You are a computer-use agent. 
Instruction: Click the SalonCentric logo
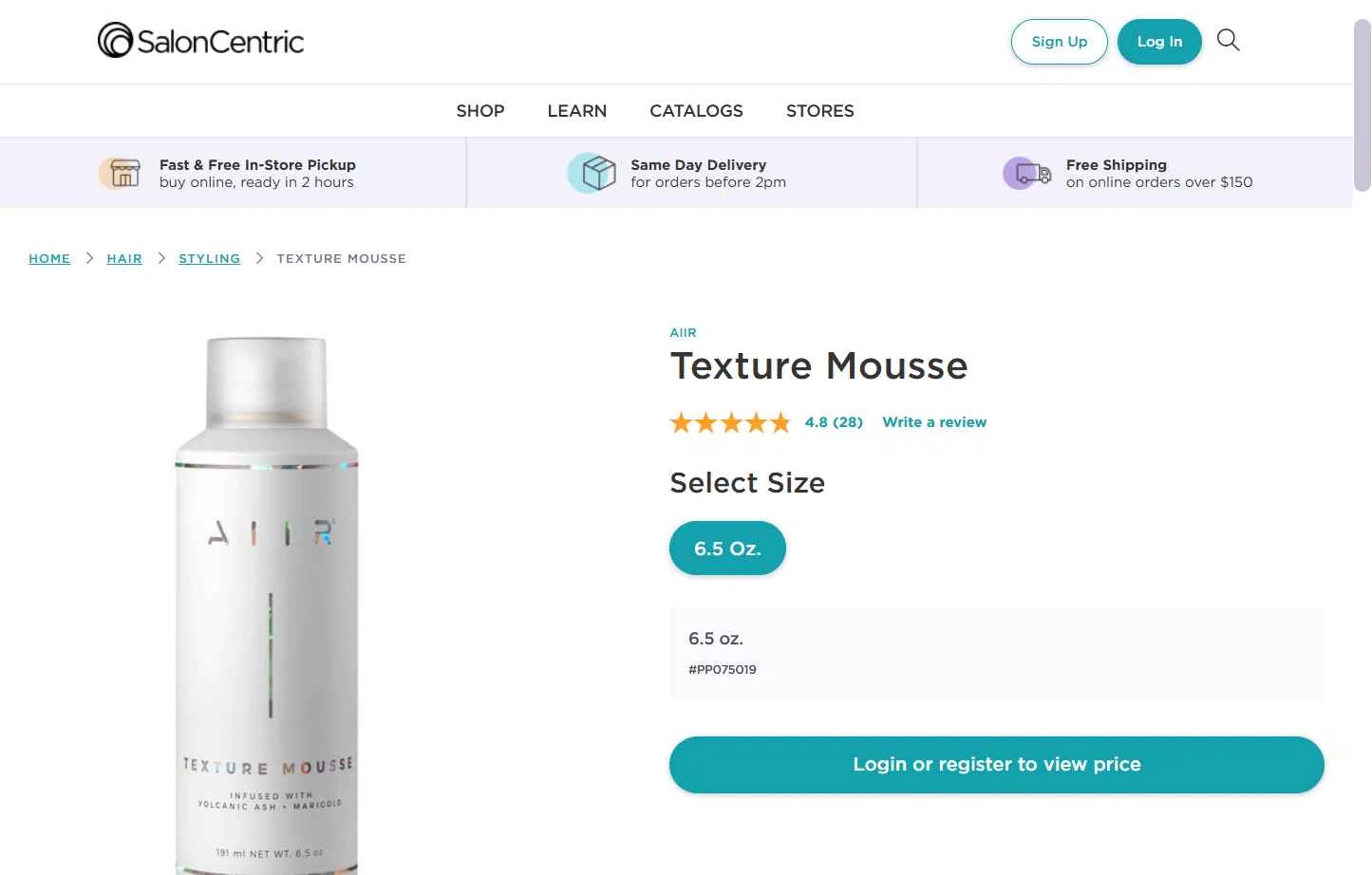[x=200, y=41]
